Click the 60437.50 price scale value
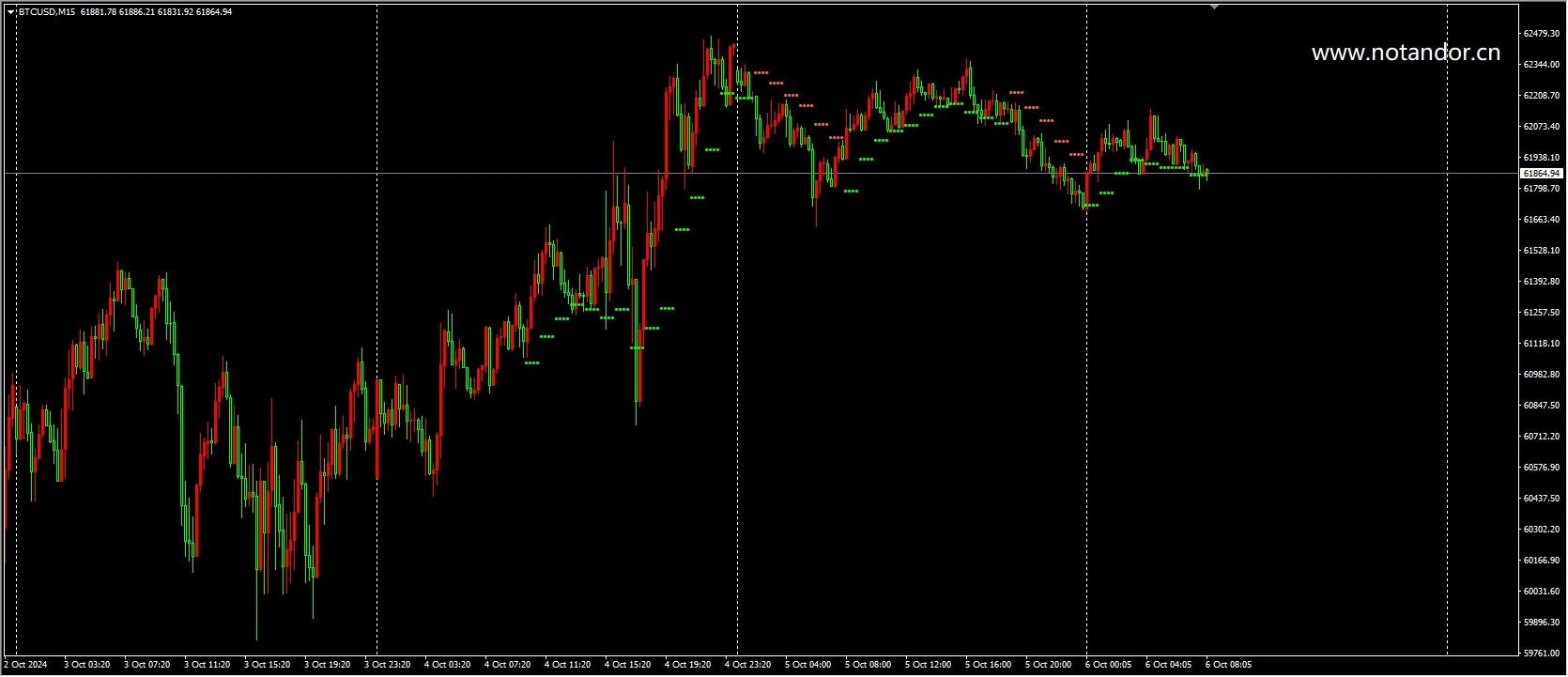Image resolution: width=1568 pixels, height=677 pixels. 1541,499
